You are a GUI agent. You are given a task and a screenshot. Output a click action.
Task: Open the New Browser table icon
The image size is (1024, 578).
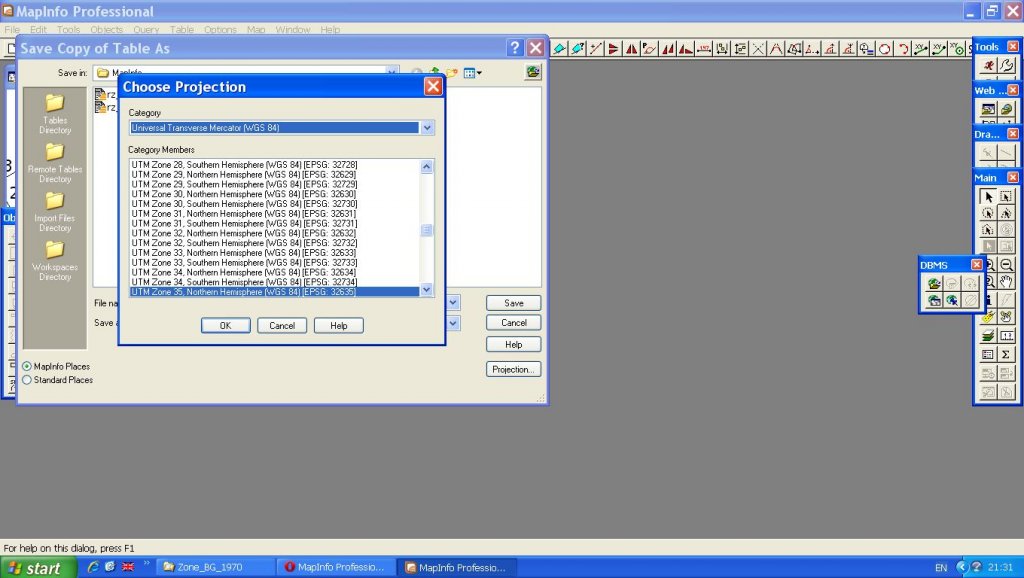pos(988,355)
